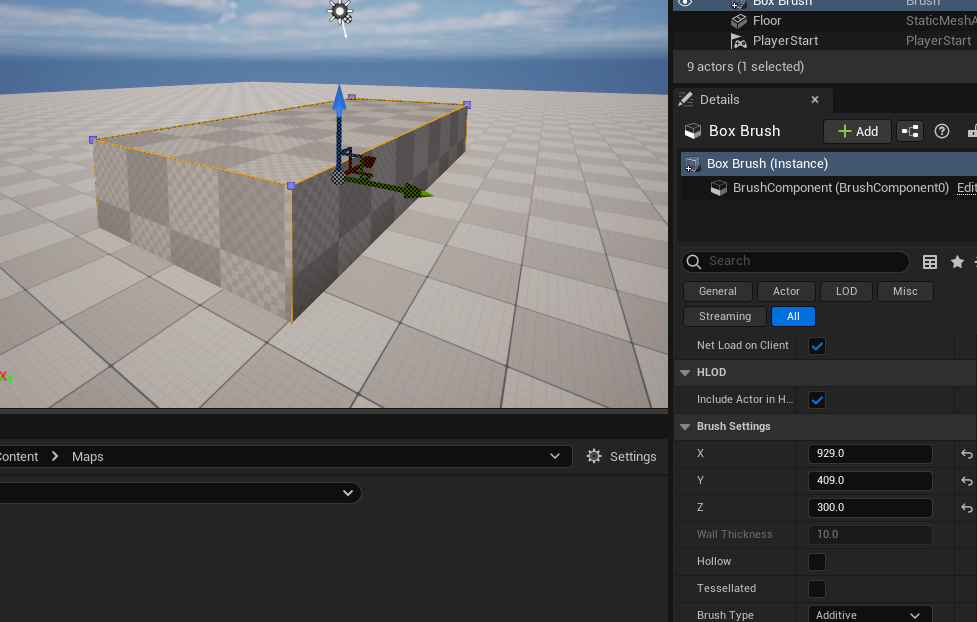Open the Maps folder breadcrumb
Screen dimensions: 977x622
tap(87, 456)
